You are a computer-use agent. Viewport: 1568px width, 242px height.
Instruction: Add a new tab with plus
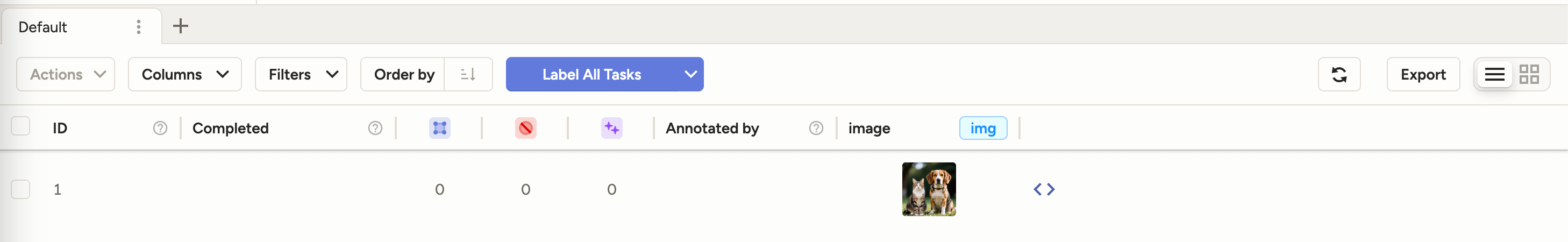pyautogui.click(x=180, y=26)
